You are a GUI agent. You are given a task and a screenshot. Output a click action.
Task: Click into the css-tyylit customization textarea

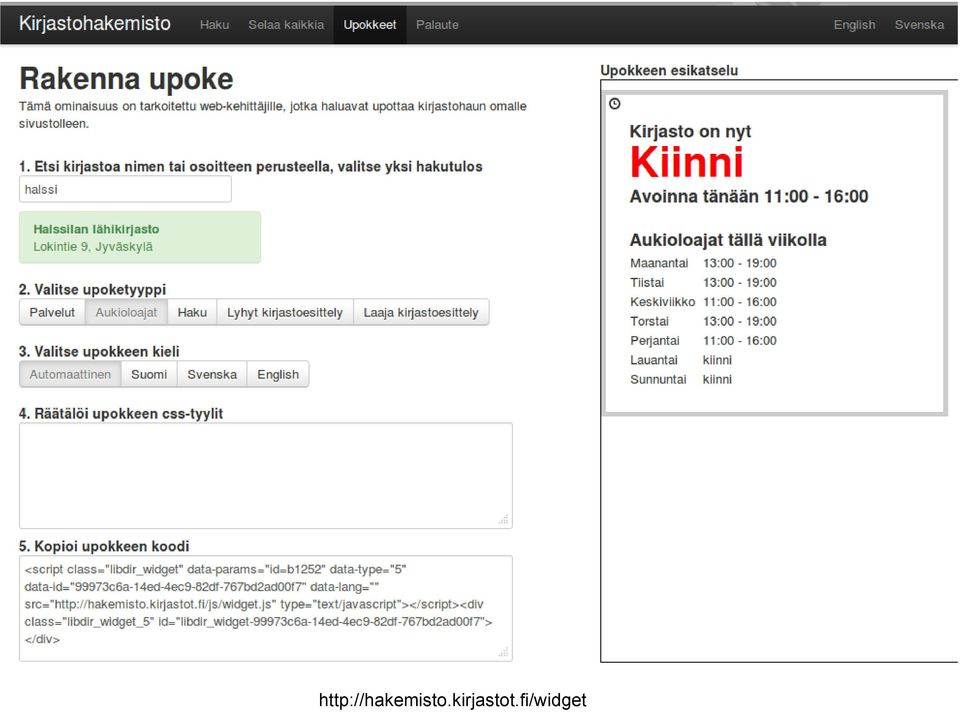pyautogui.click(x=266, y=476)
